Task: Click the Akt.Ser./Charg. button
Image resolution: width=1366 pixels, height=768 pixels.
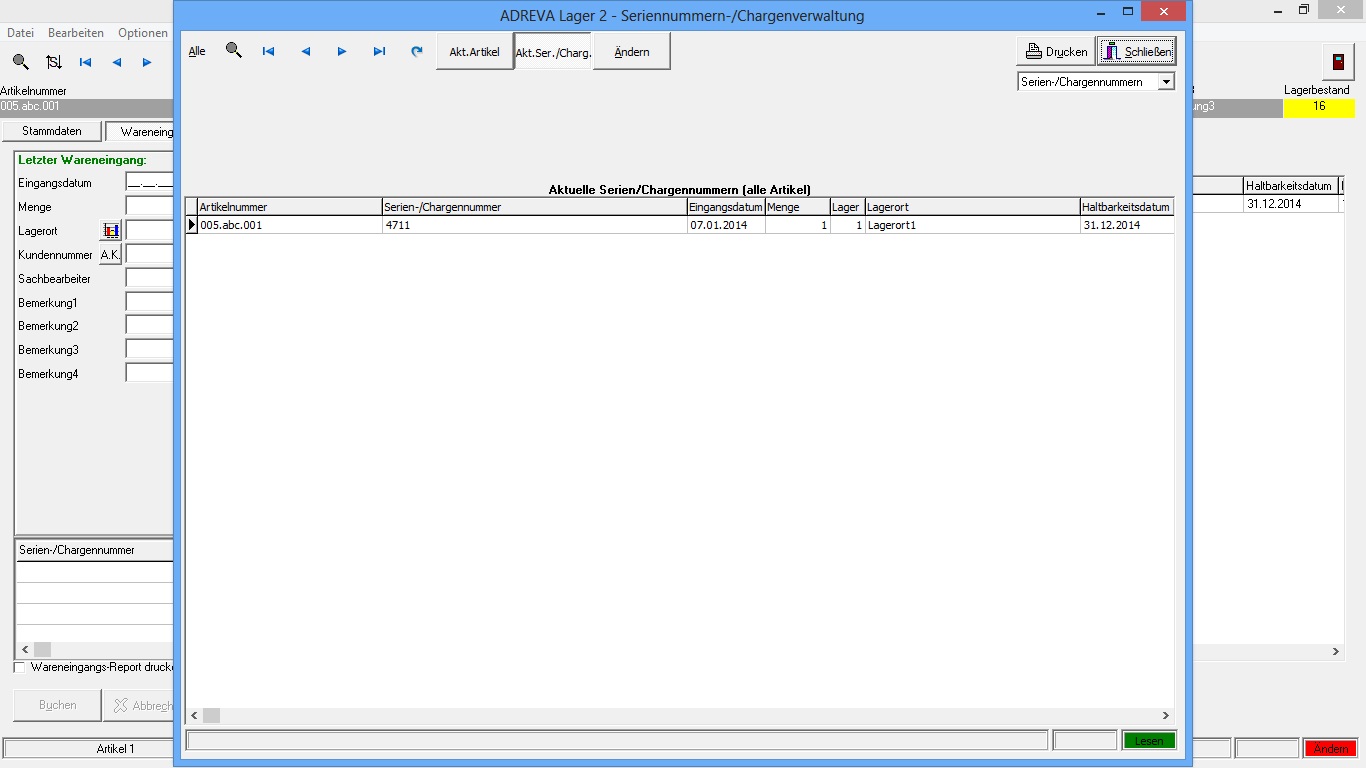Action: click(553, 51)
